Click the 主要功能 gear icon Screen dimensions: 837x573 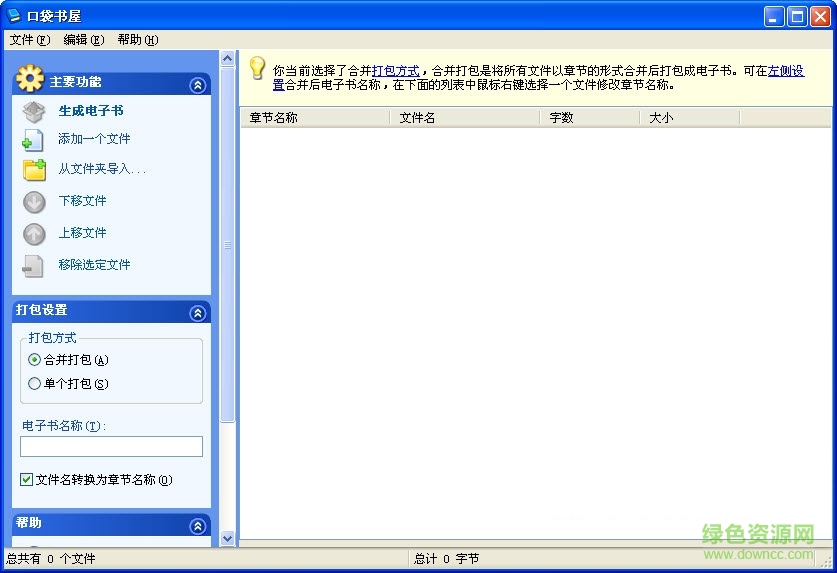pos(30,80)
